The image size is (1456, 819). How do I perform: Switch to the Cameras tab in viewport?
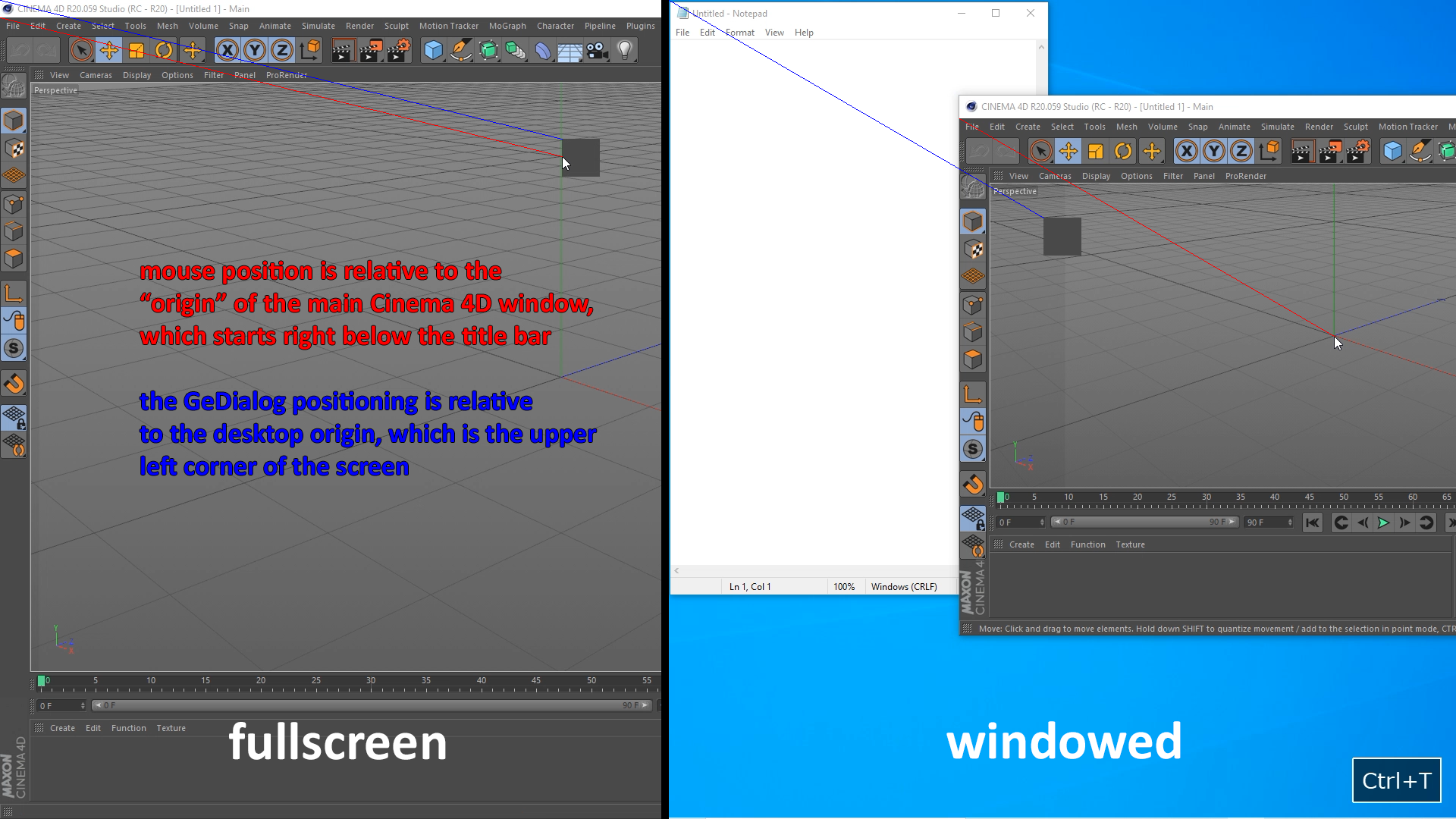(95, 75)
